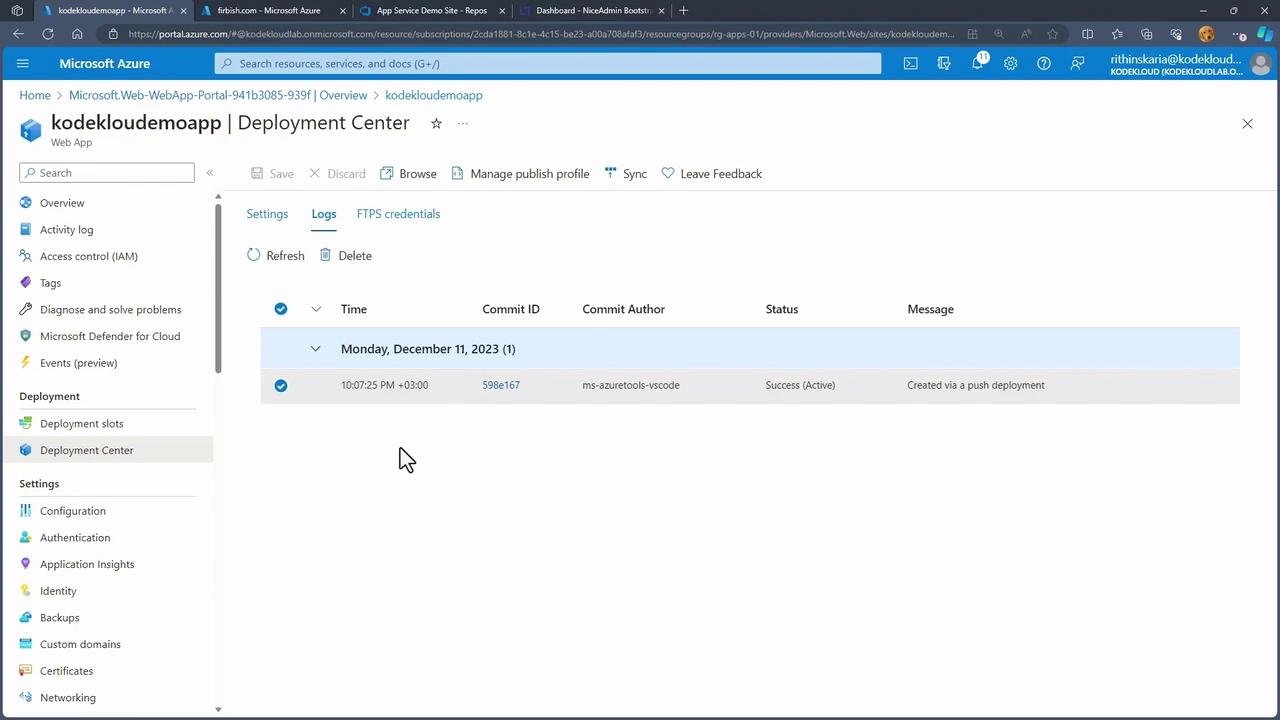This screenshot has width=1280, height=720.
Task: Click the Refresh logs button
Action: [x=275, y=255]
